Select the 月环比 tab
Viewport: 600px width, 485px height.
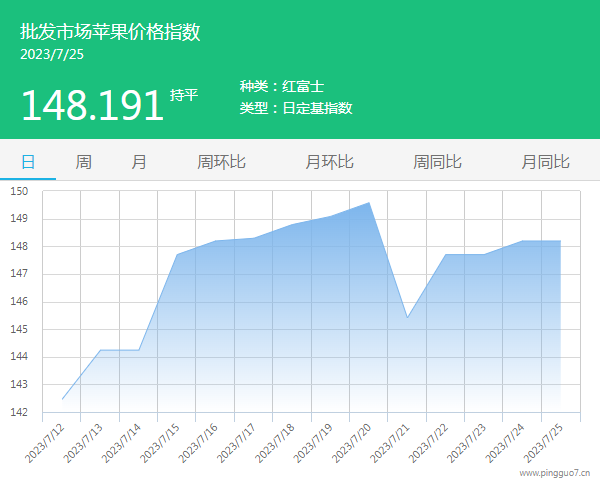pyautogui.click(x=329, y=161)
